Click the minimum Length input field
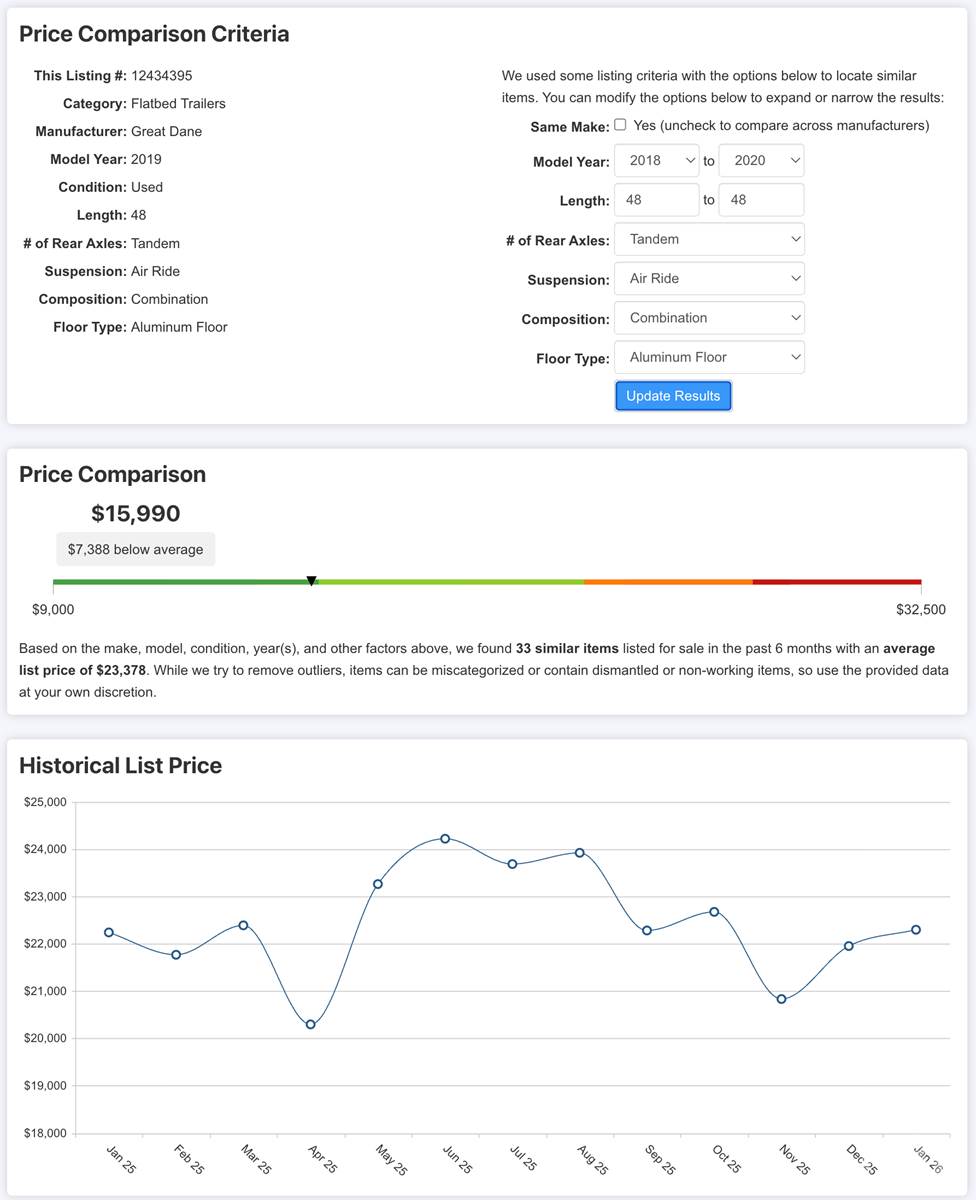The width and height of the screenshot is (976, 1200). pyautogui.click(x=656, y=200)
